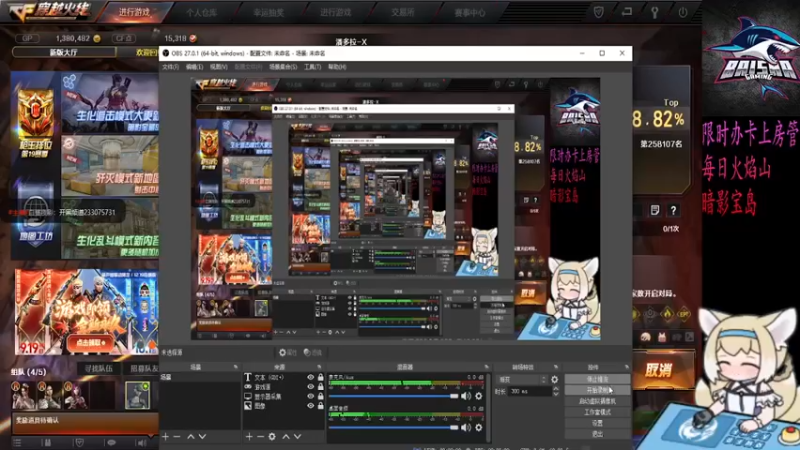Switch to the 交易所 tab in game

click(403, 13)
